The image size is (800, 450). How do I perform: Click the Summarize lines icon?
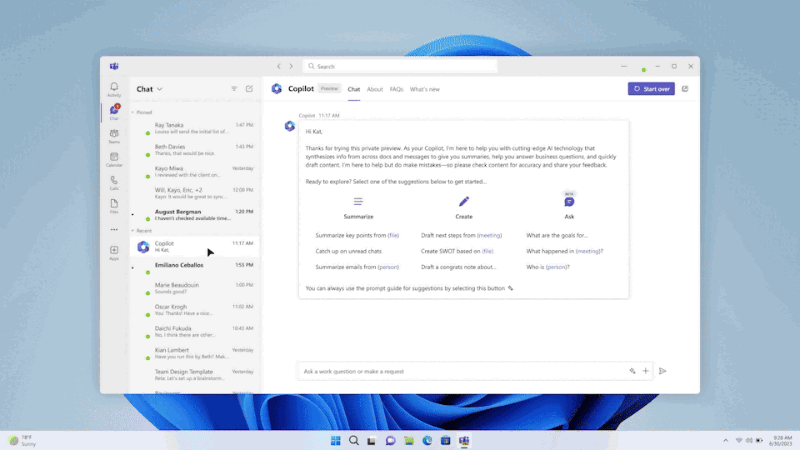tap(358, 202)
